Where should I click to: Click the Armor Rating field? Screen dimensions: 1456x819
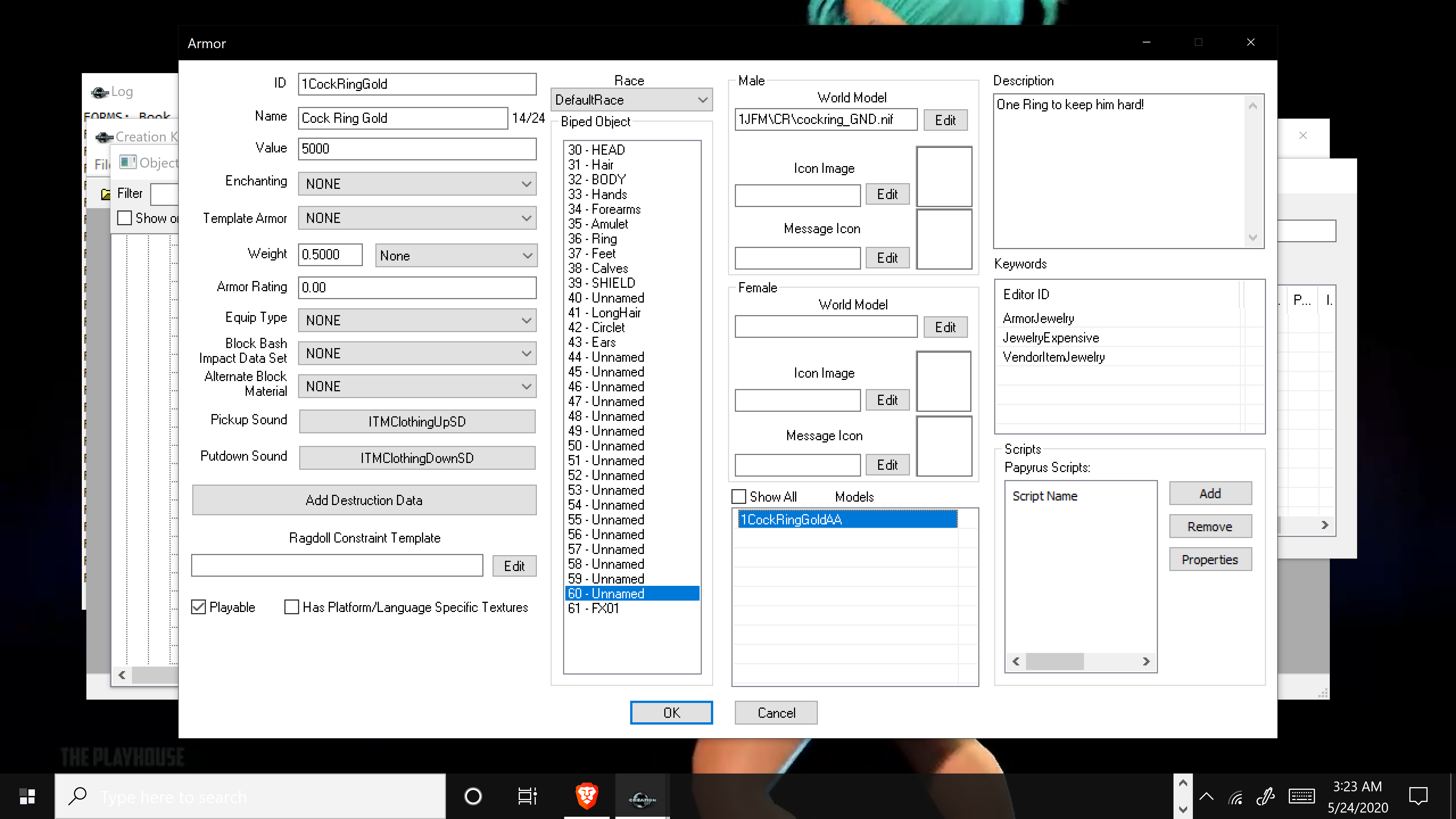tap(417, 287)
